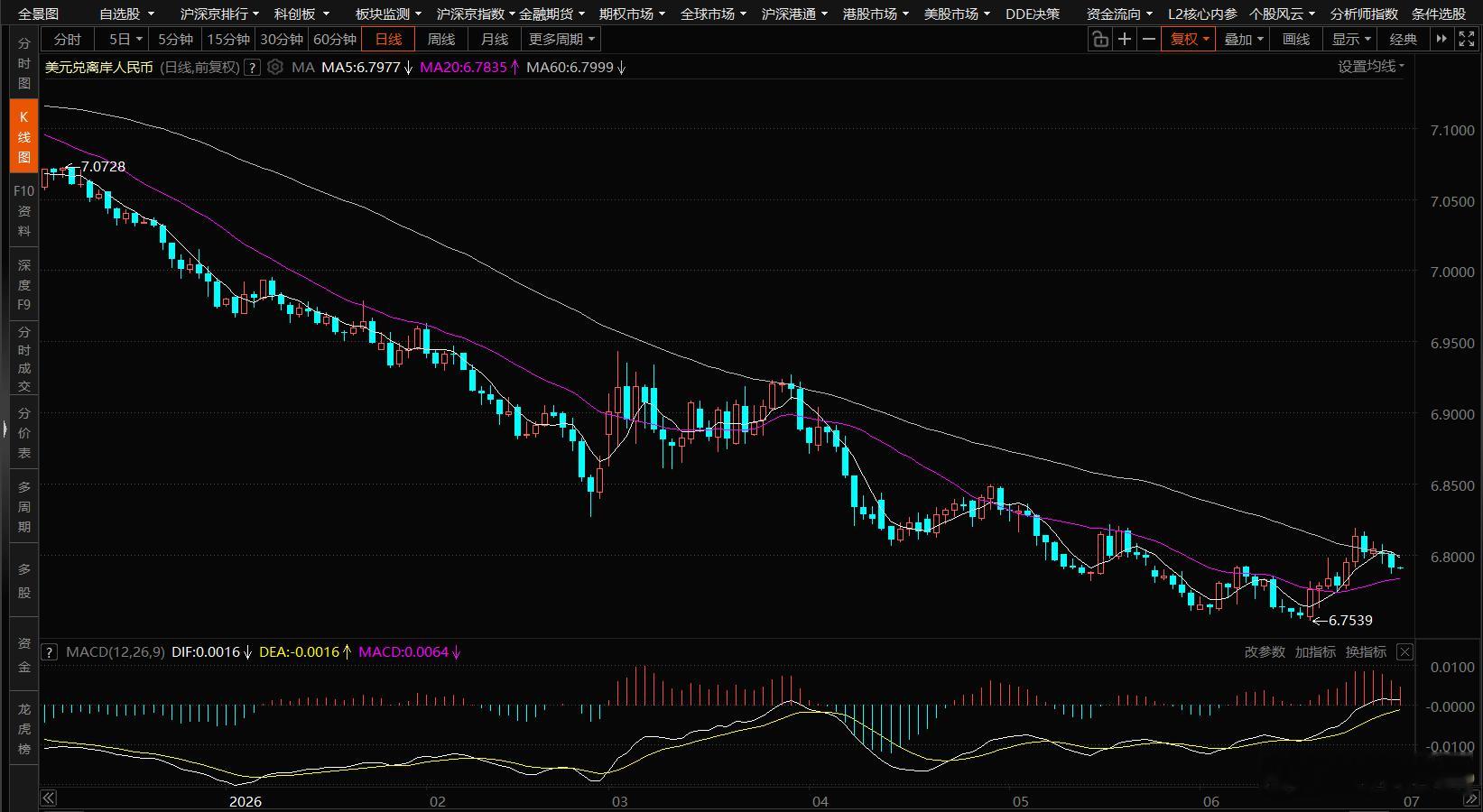Zoom in with the plus icon

tap(1125, 39)
